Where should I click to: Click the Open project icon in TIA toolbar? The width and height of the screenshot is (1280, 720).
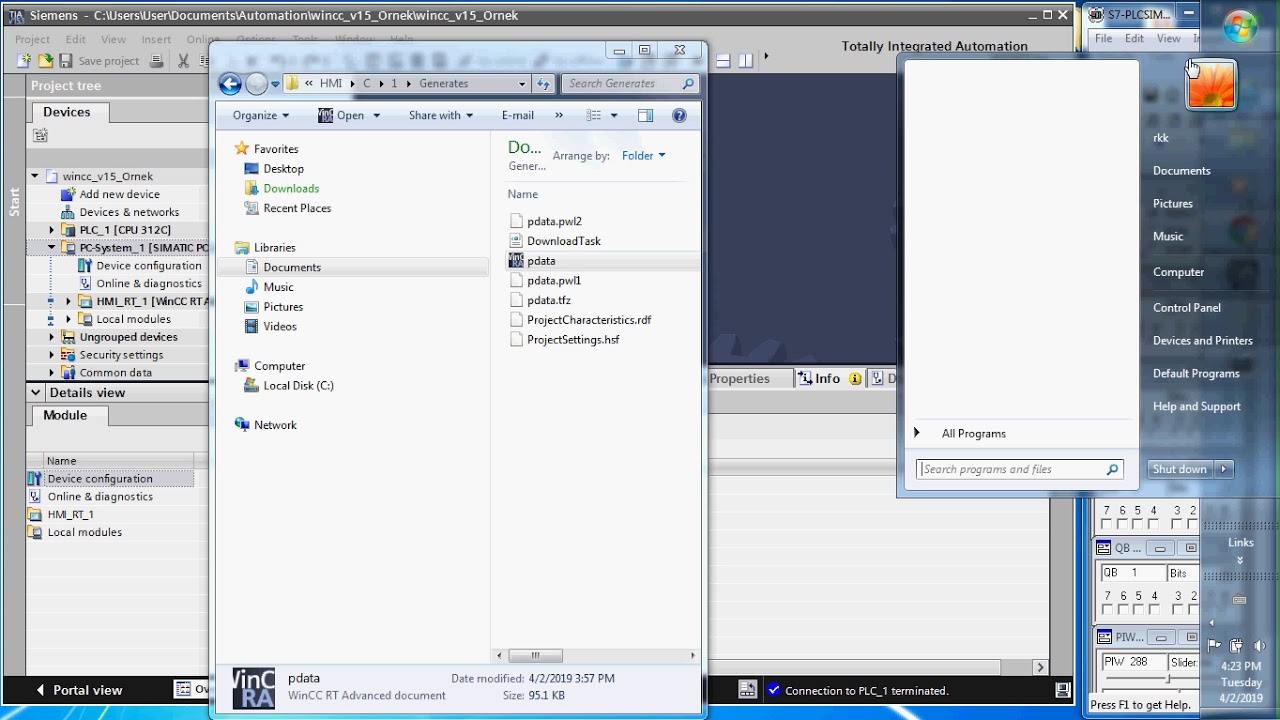[x=45, y=61]
